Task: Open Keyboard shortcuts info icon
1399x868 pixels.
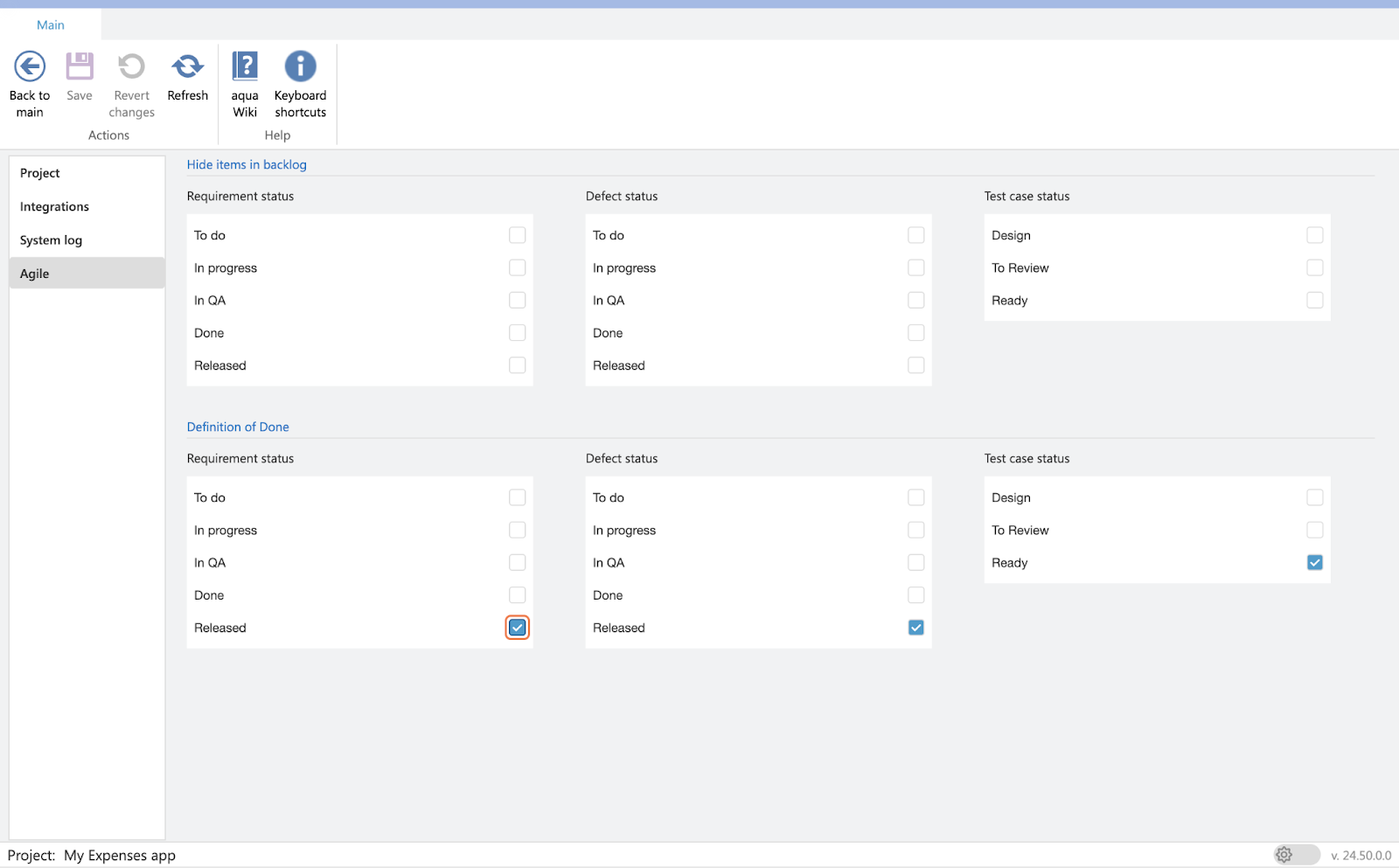Action: [x=300, y=66]
